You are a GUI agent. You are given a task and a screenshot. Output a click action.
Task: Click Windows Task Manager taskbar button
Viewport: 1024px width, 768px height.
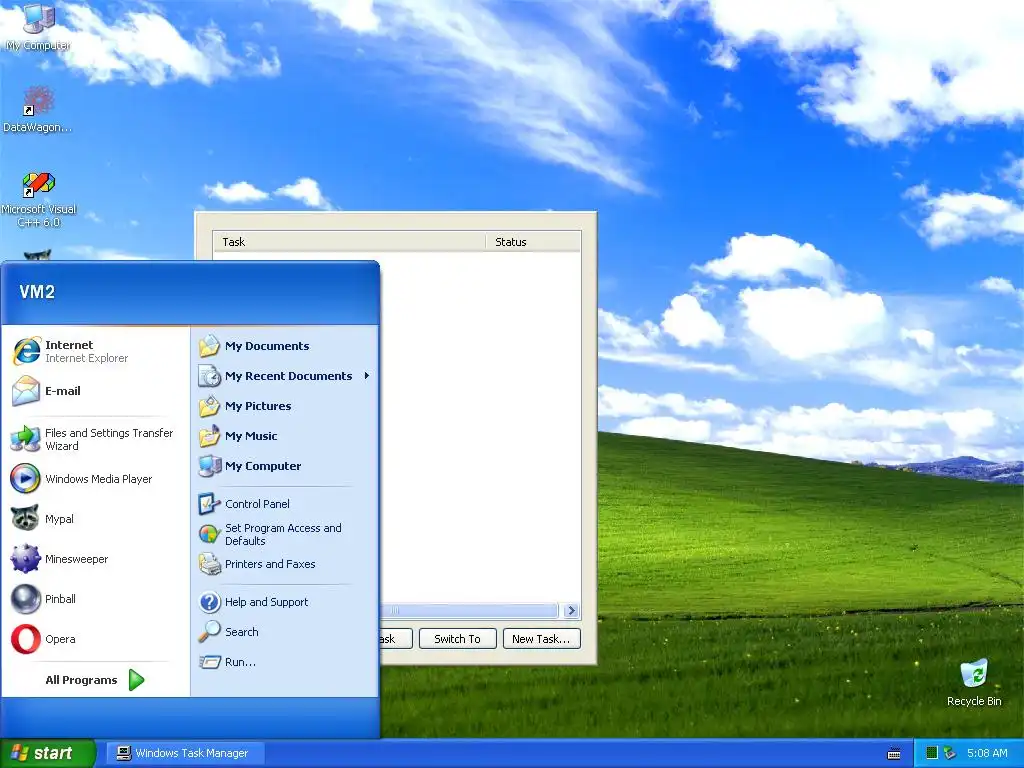(x=185, y=753)
